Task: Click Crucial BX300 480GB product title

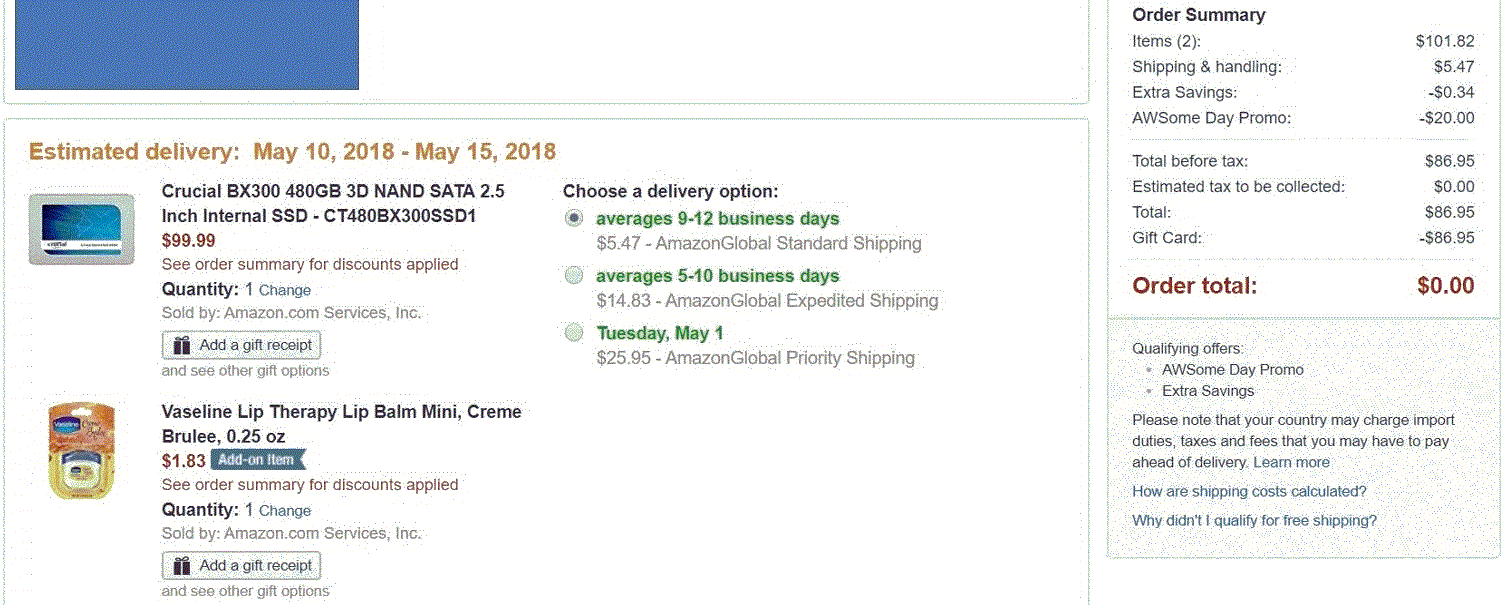Action: coord(333,203)
